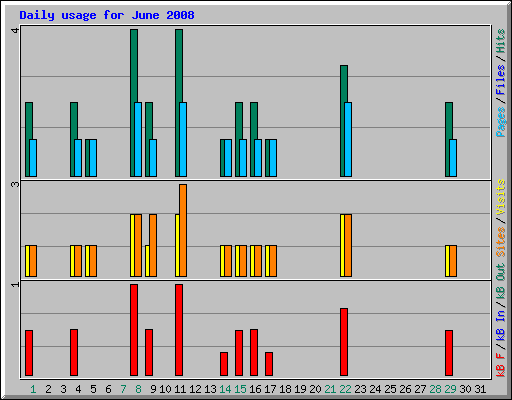The width and height of the screenshot is (512, 400).
Task: Click the "kB In" legend label
Action: point(500,325)
